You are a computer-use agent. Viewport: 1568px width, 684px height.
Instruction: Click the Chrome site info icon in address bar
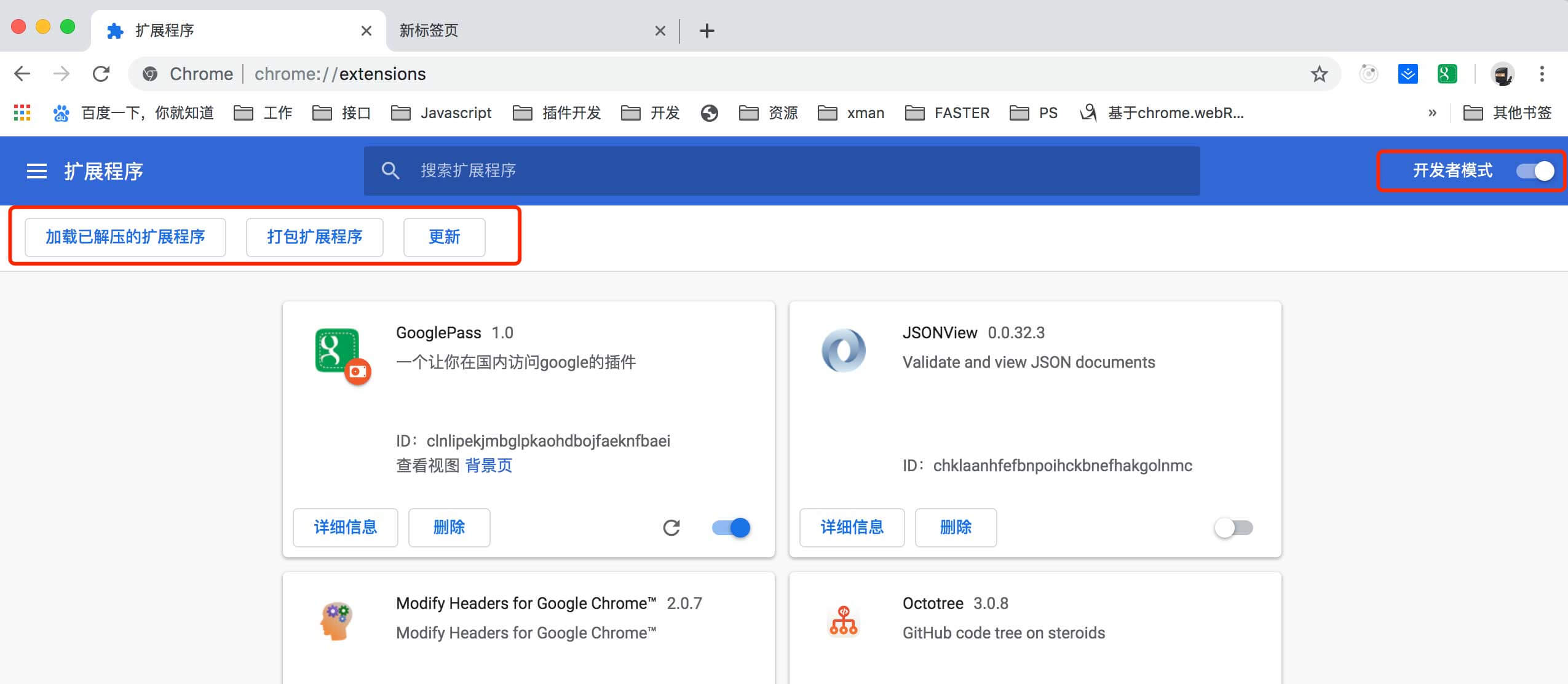(149, 74)
